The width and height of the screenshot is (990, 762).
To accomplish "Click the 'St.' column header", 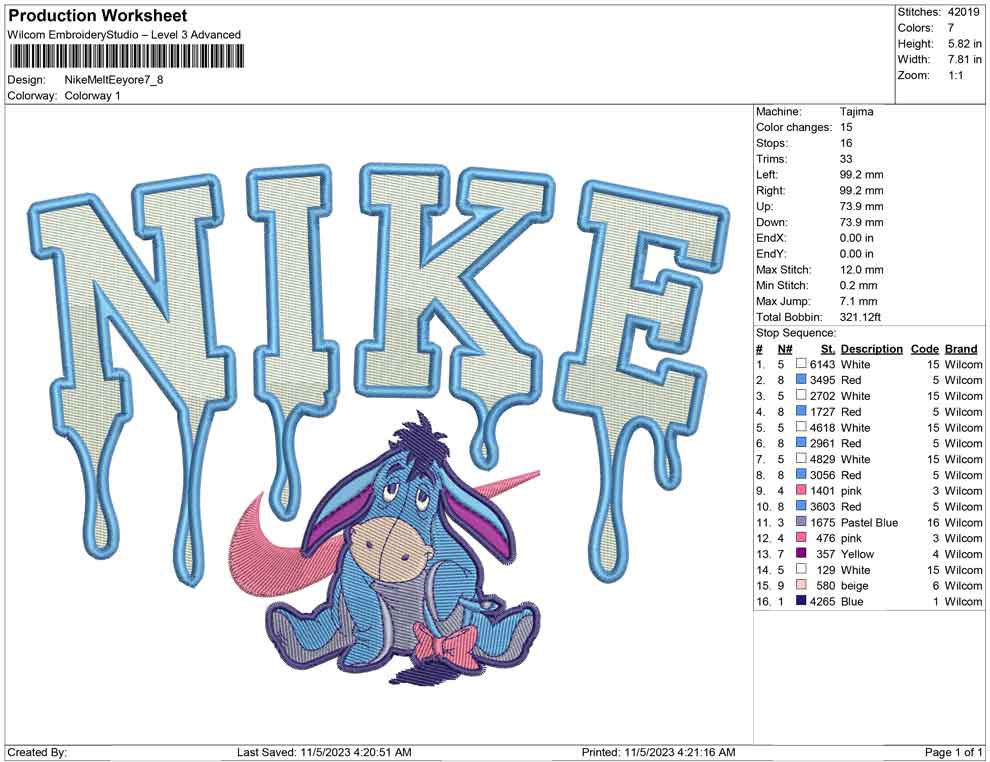I will (x=828, y=348).
